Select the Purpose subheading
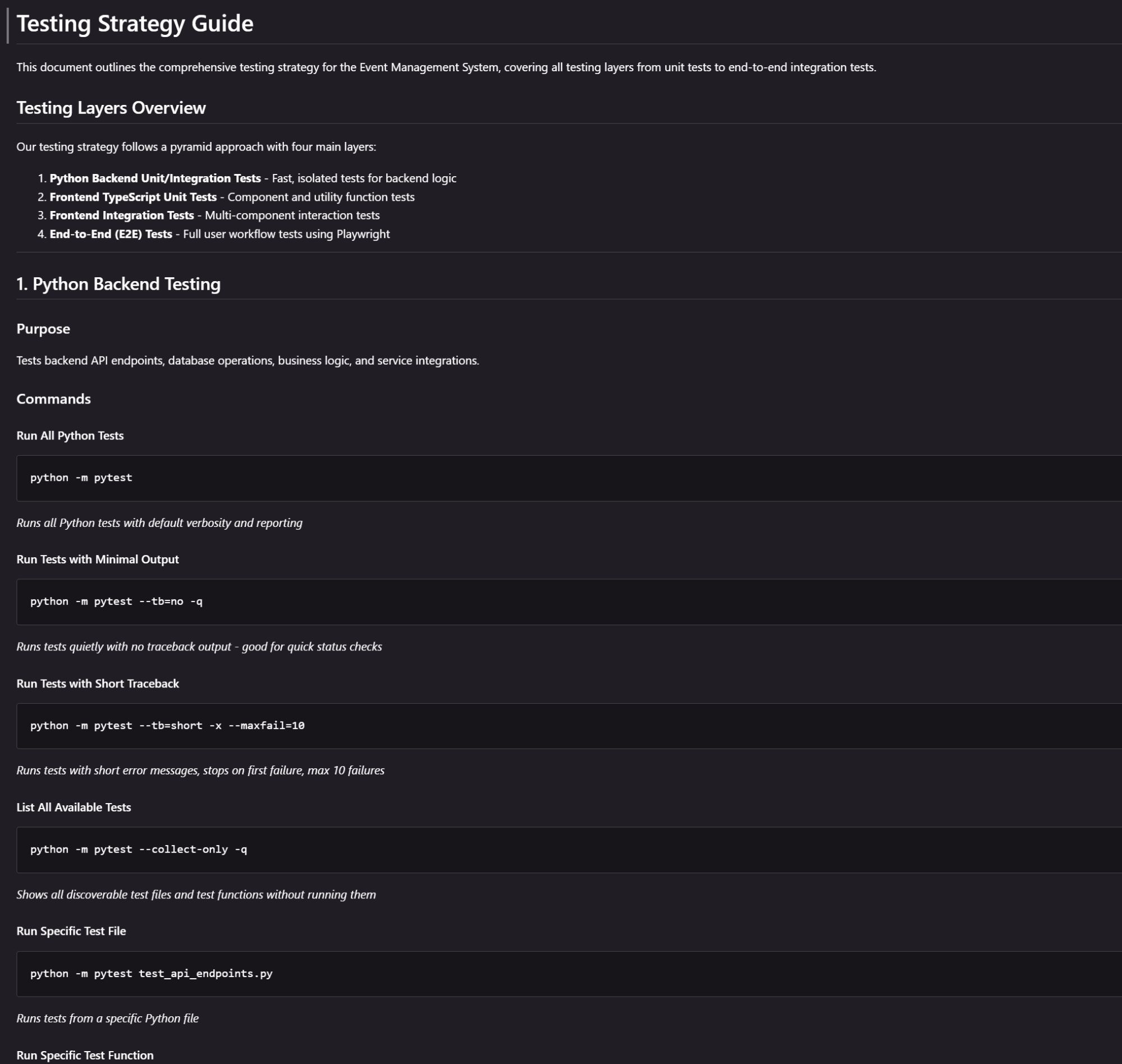 43,329
